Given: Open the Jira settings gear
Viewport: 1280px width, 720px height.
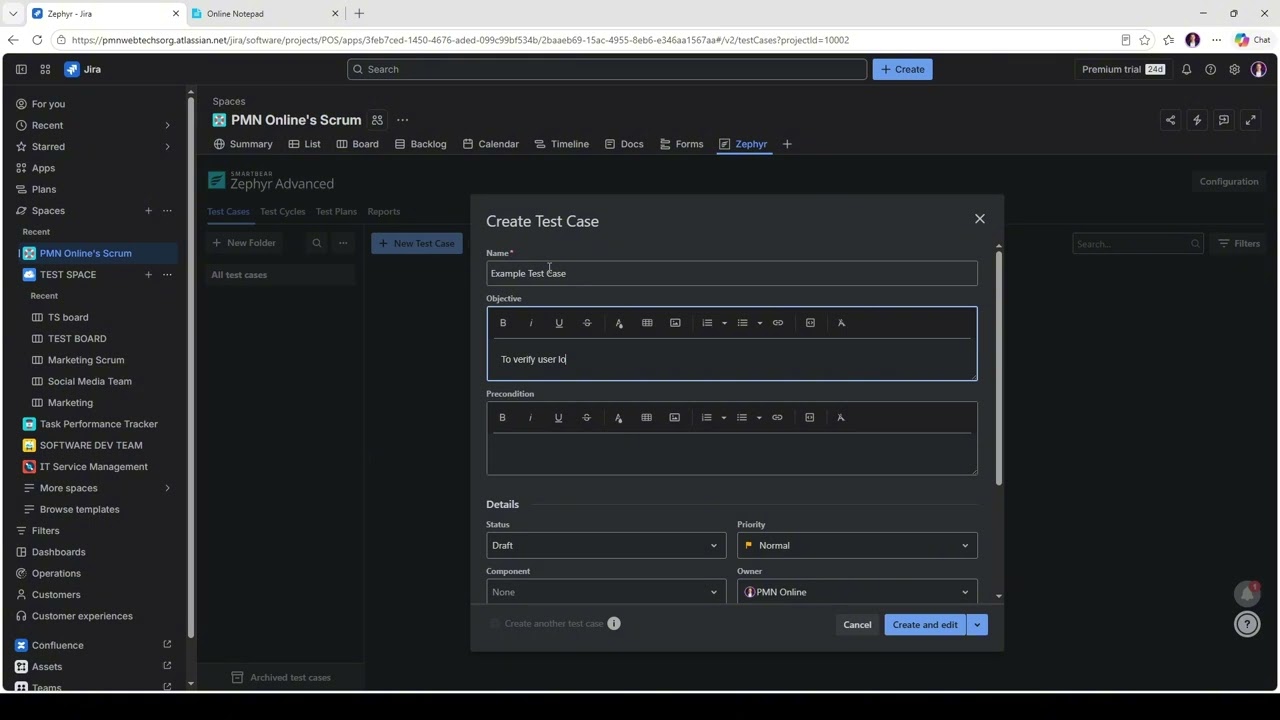Looking at the screenshot, I should pos(1234,69).
